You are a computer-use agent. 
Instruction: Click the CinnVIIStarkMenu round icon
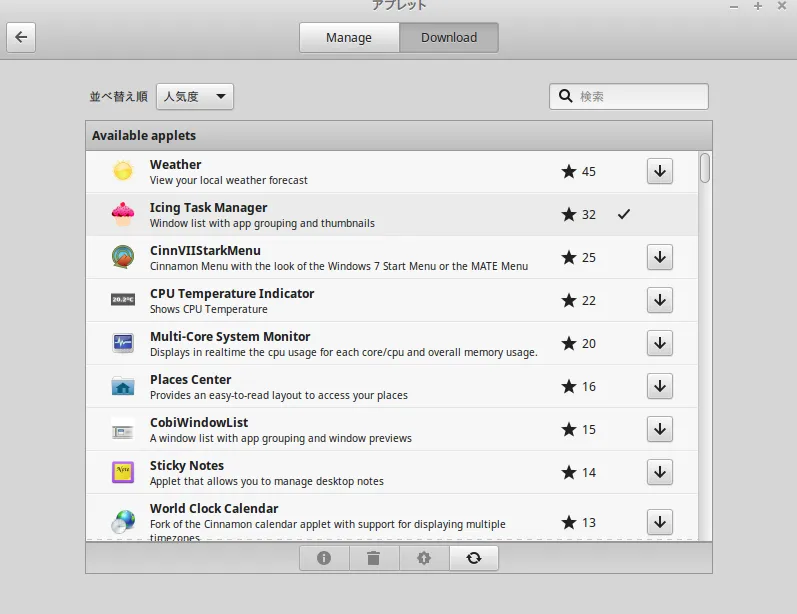click(x=123, y=257)
